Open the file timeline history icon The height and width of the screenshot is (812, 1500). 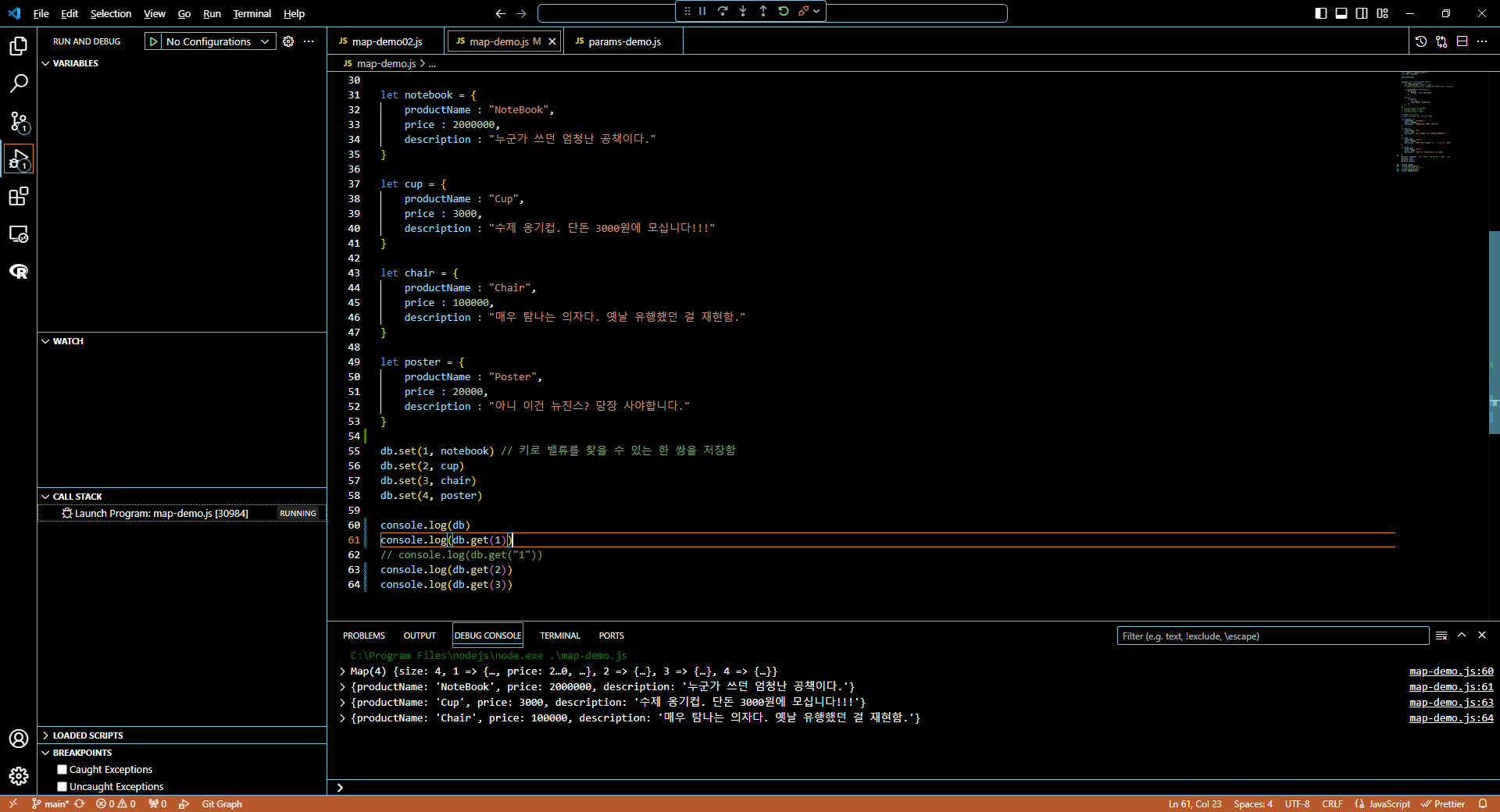point(1421,41)
